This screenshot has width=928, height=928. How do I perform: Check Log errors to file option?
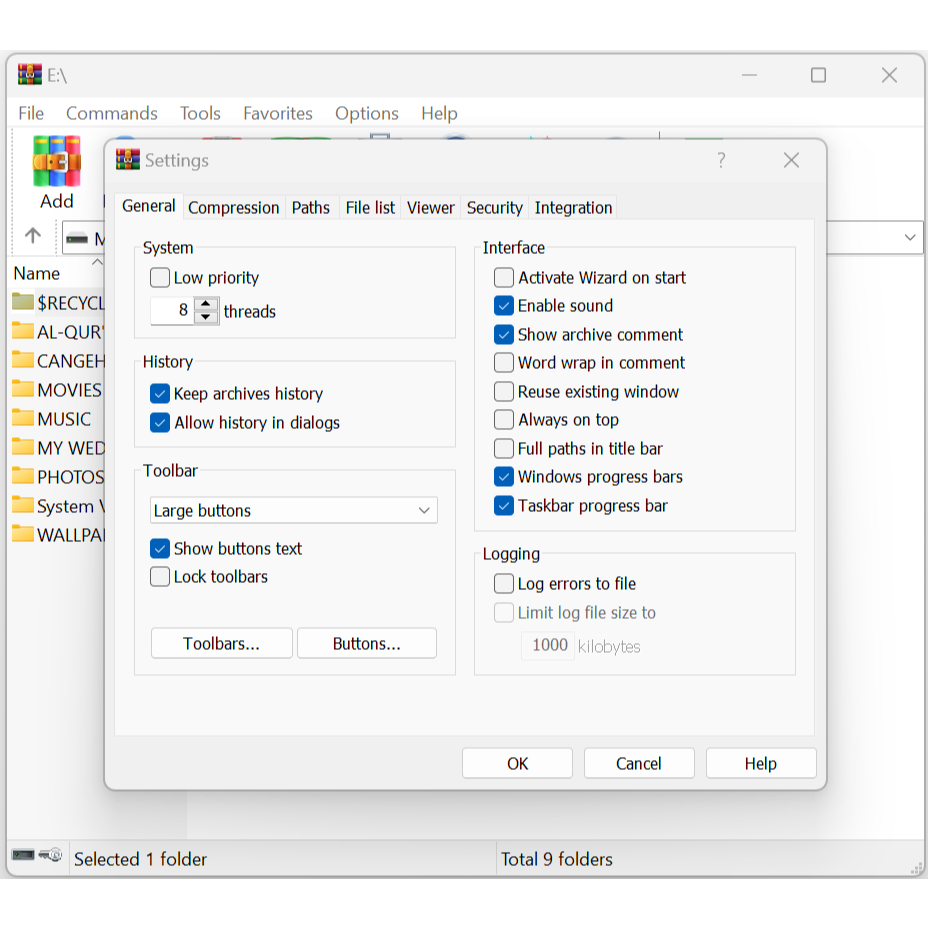click(504, 584)
